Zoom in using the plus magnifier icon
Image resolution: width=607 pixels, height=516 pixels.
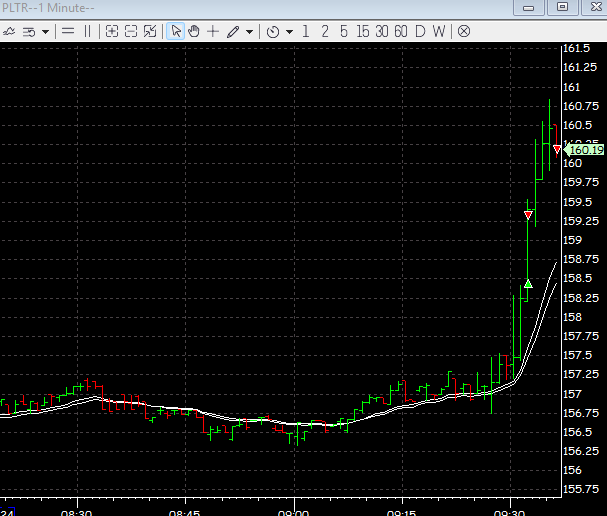point(111,31)
